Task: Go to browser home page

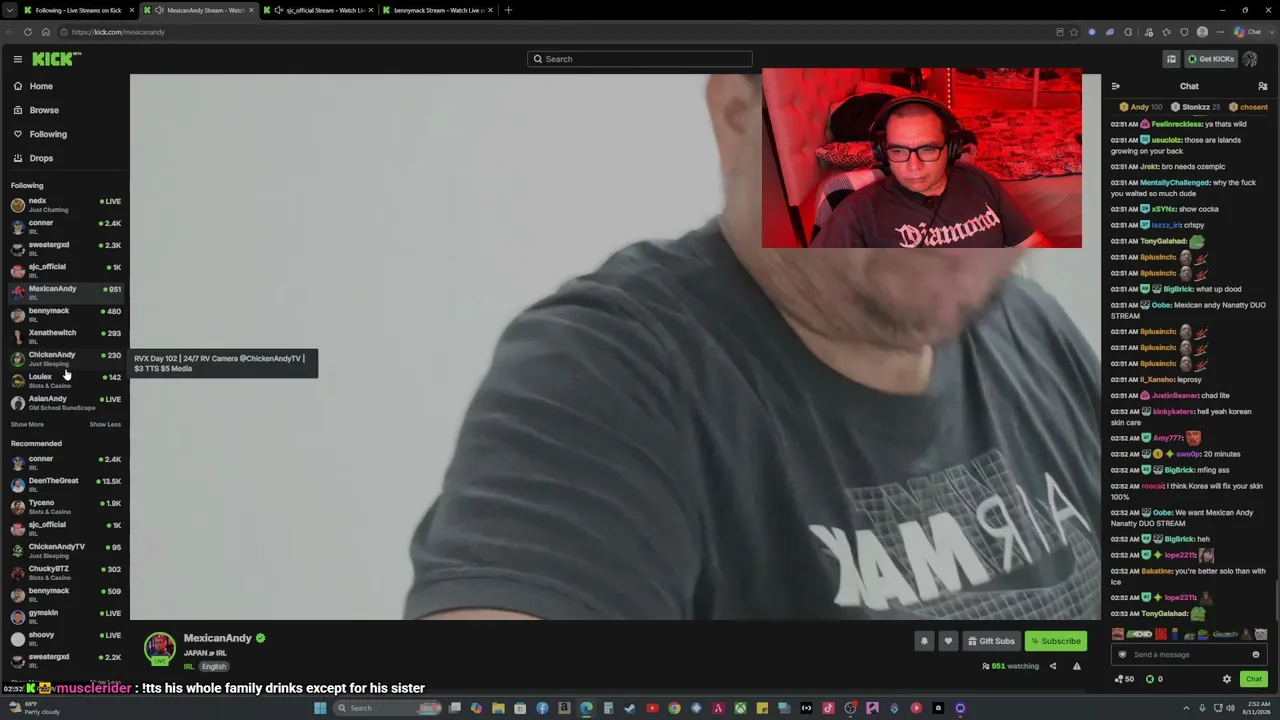Action: point(46,32)
